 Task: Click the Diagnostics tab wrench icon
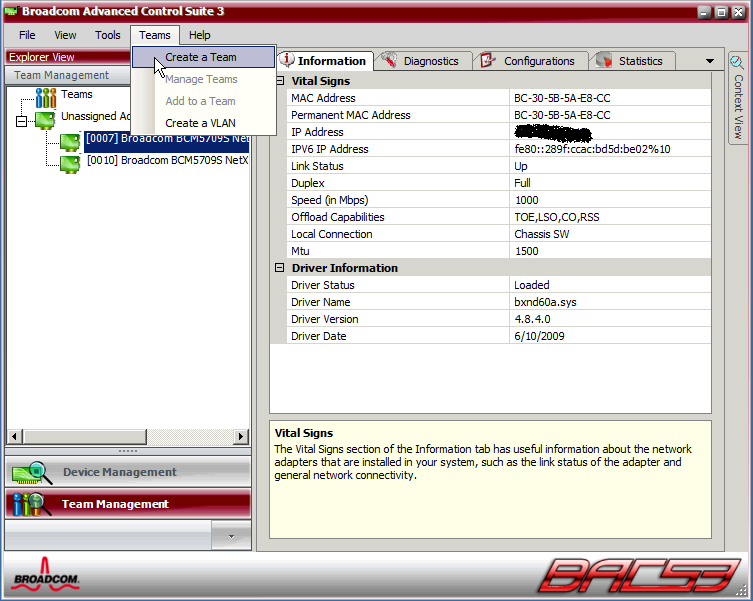(389, 61)
